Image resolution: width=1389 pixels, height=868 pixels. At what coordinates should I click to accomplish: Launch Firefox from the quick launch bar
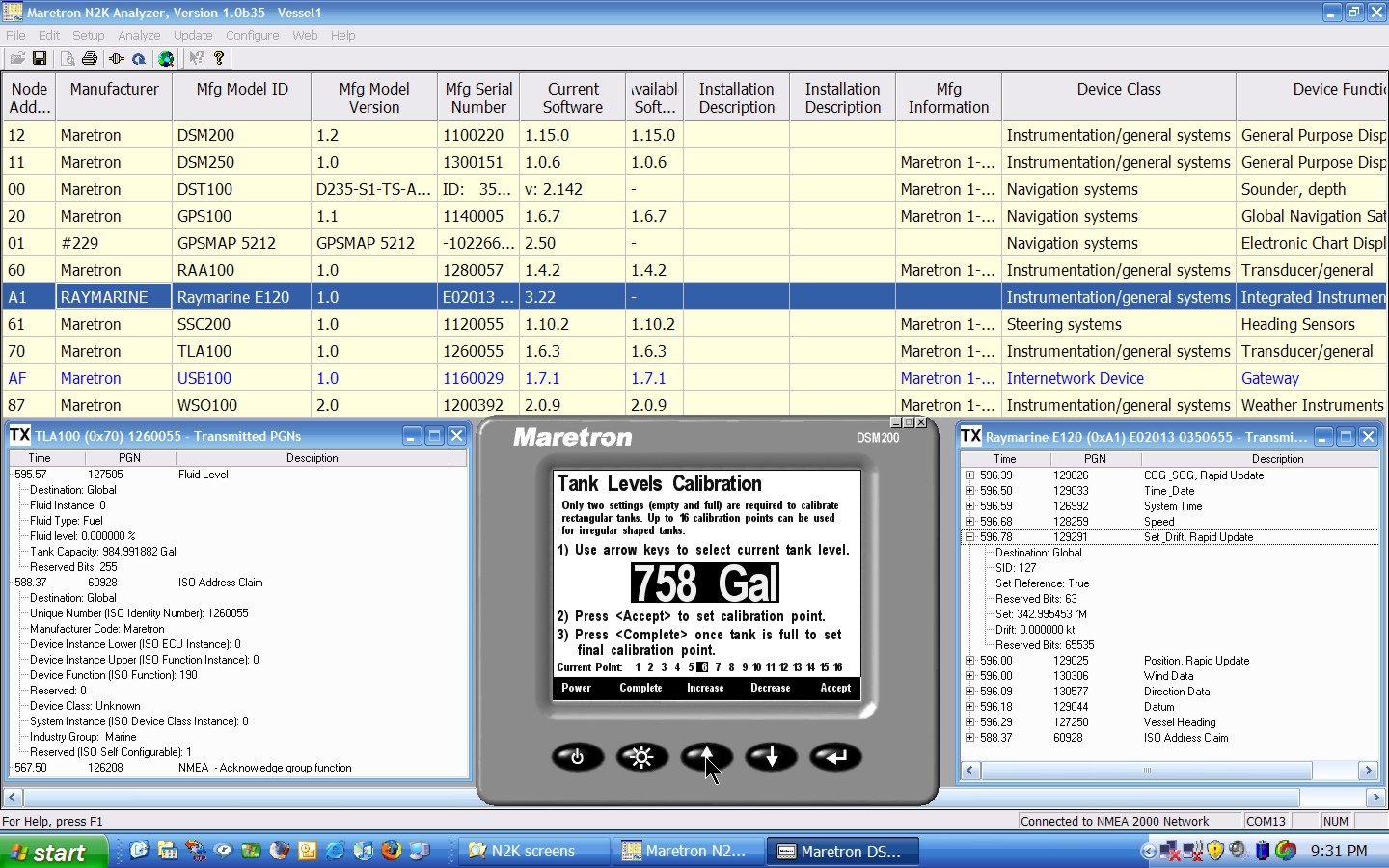coord(392,851)
